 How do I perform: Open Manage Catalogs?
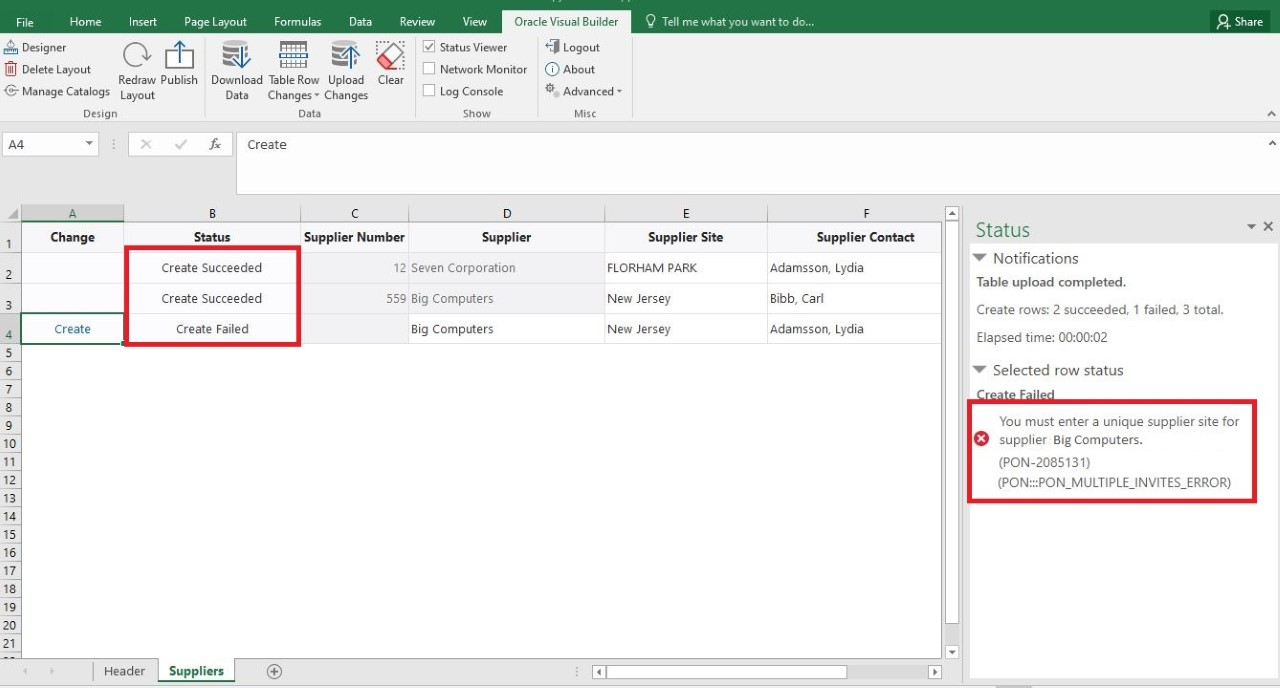click(56, 91)
